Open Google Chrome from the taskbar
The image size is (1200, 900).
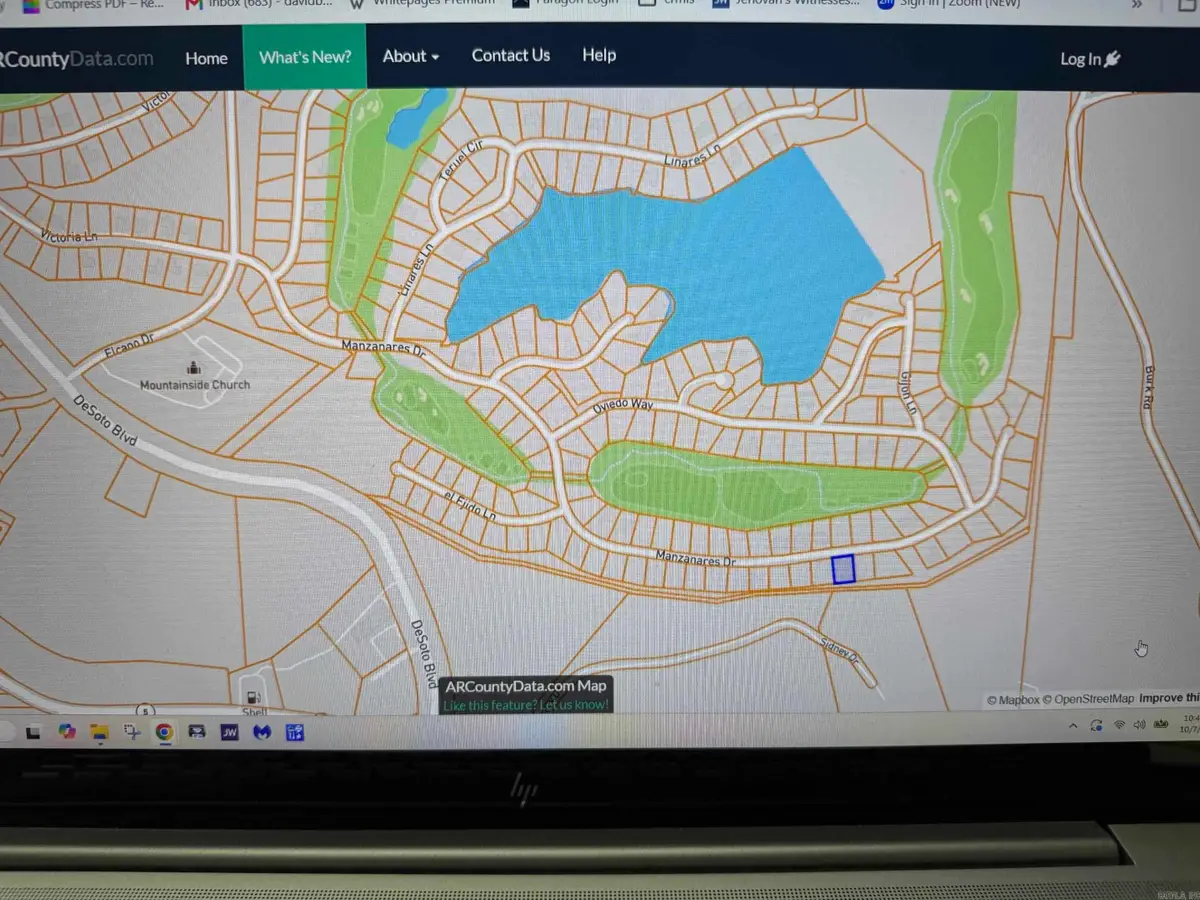click(x=164, y=731)
